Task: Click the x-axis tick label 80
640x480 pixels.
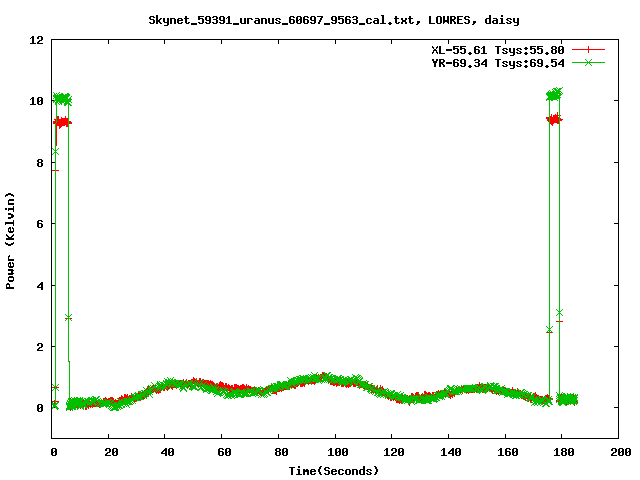Action: (281, 452)
